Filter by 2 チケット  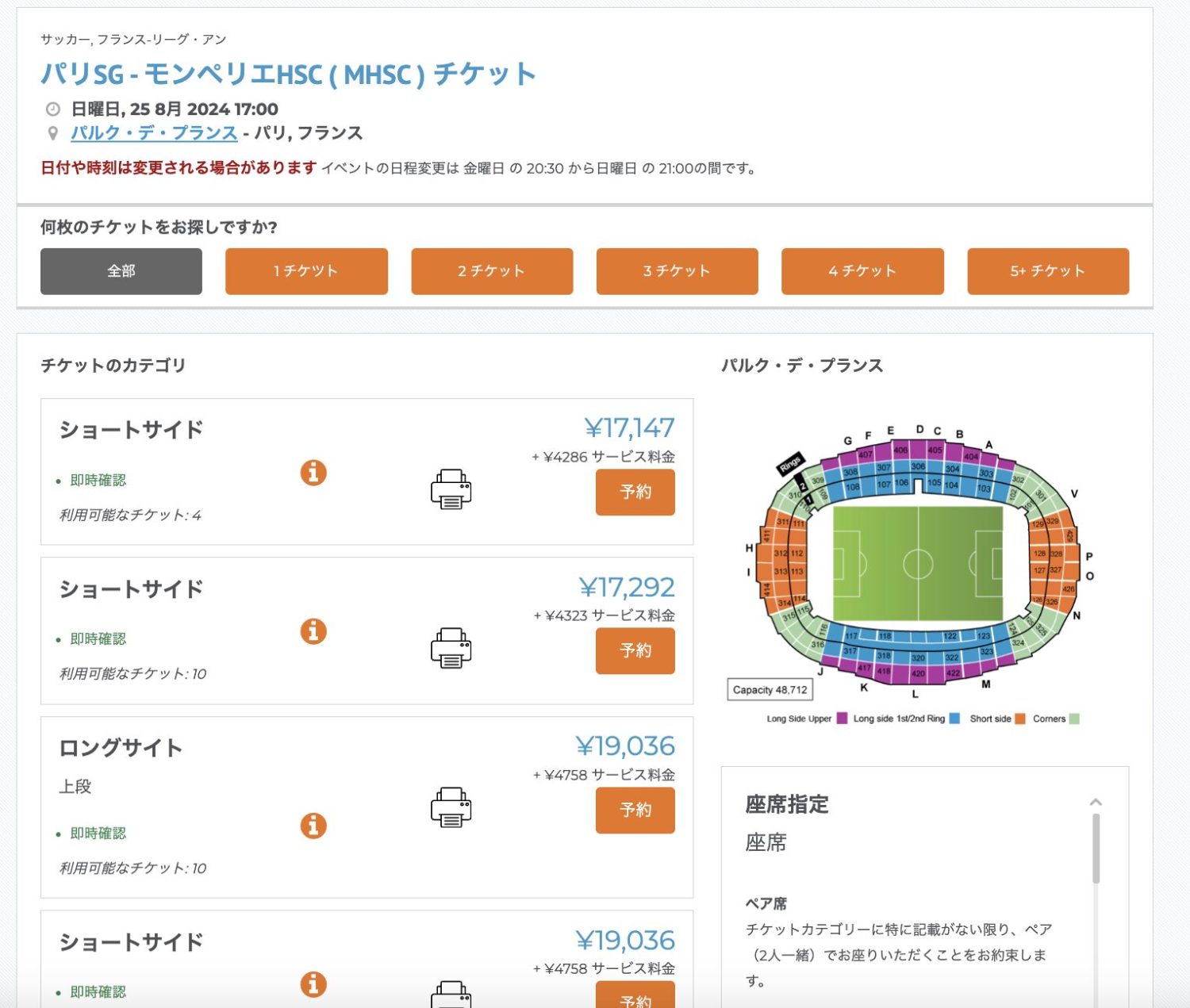[x=492, y=271]
